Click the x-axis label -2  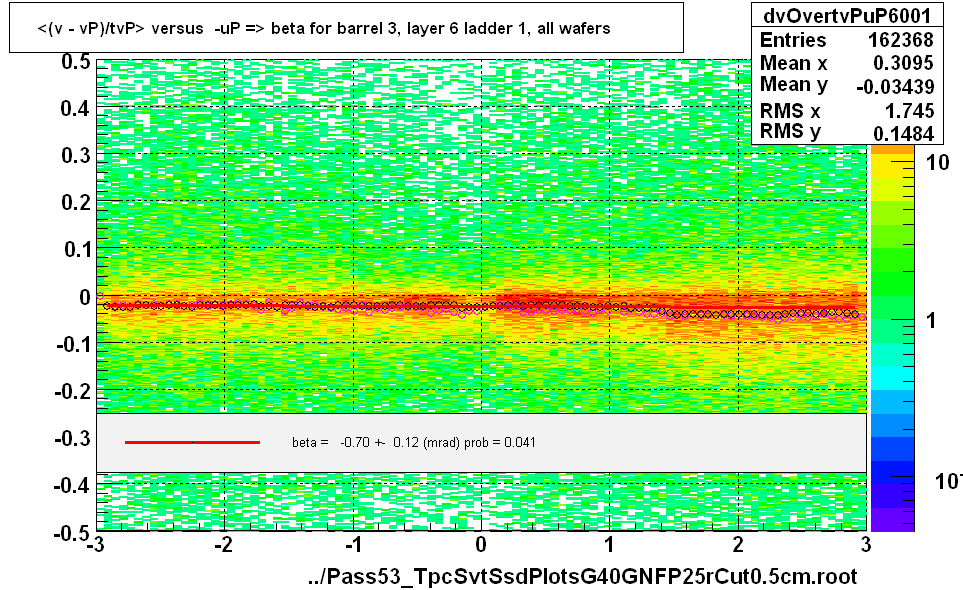pyautogui.click(x=224, y=545)
